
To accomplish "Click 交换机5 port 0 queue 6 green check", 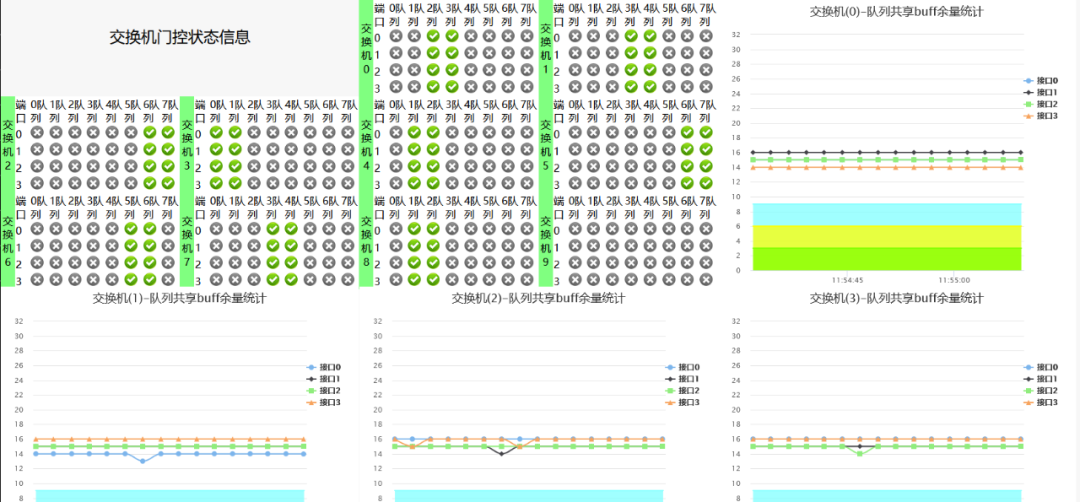I will point(688,132).
